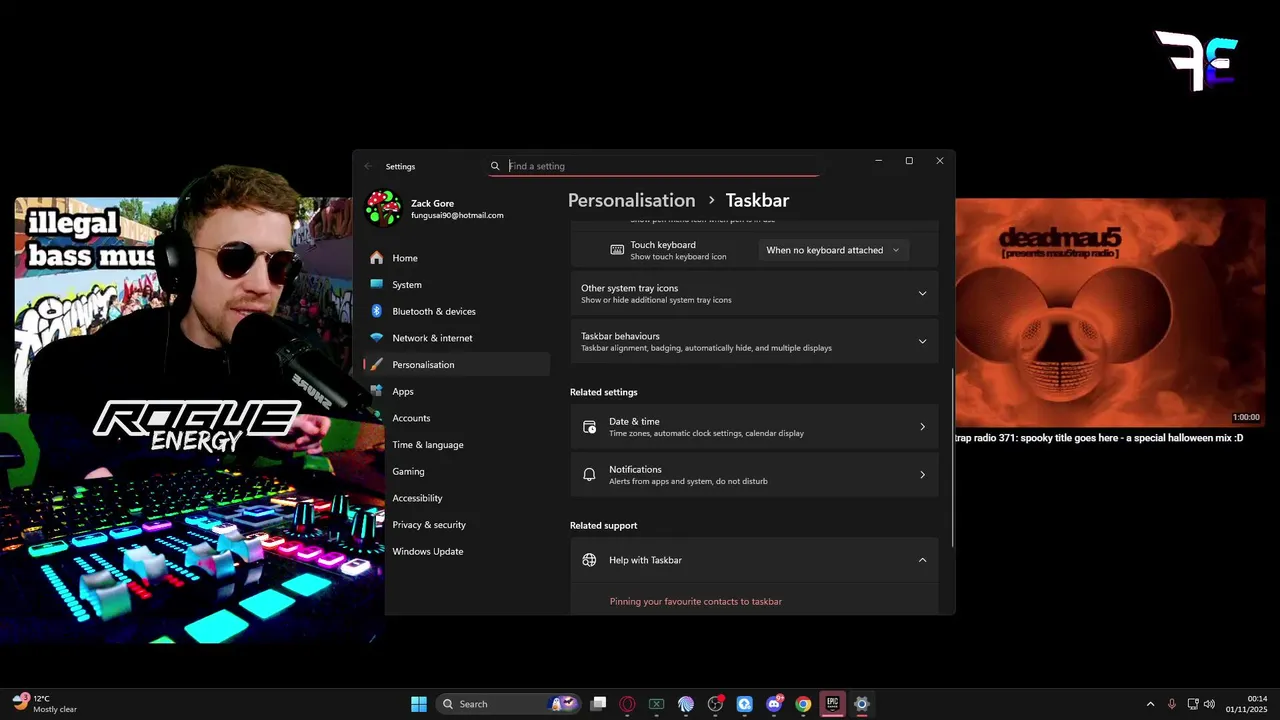Open the Touch keyboard dropdown

pyautogui.click(x=833, y=250)
